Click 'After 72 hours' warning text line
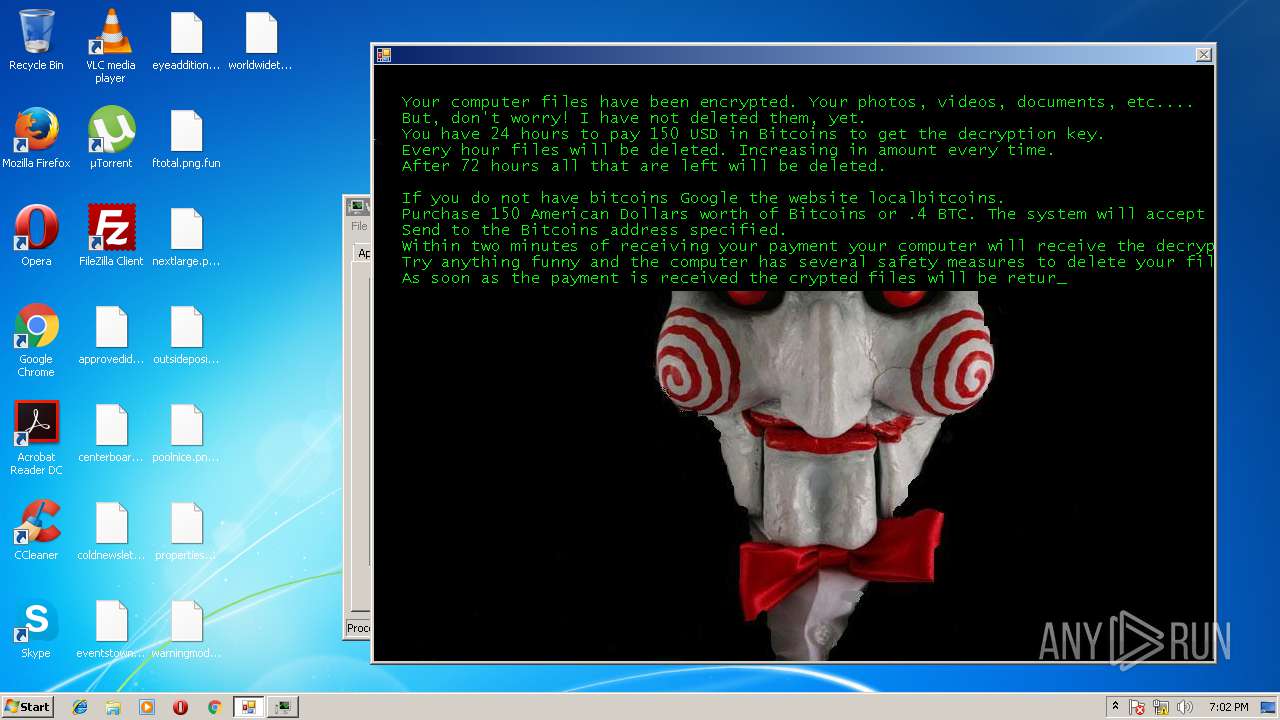 [x=643, y=166]
